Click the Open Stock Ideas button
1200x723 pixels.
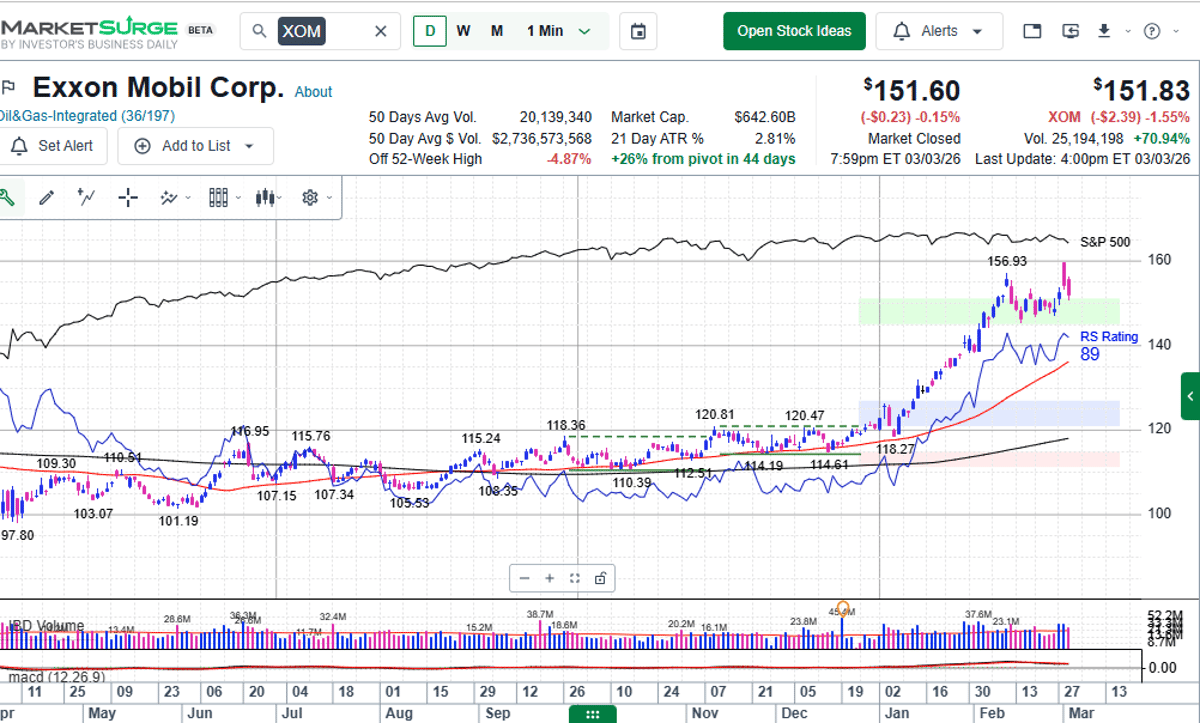click(x=794, y=31)
